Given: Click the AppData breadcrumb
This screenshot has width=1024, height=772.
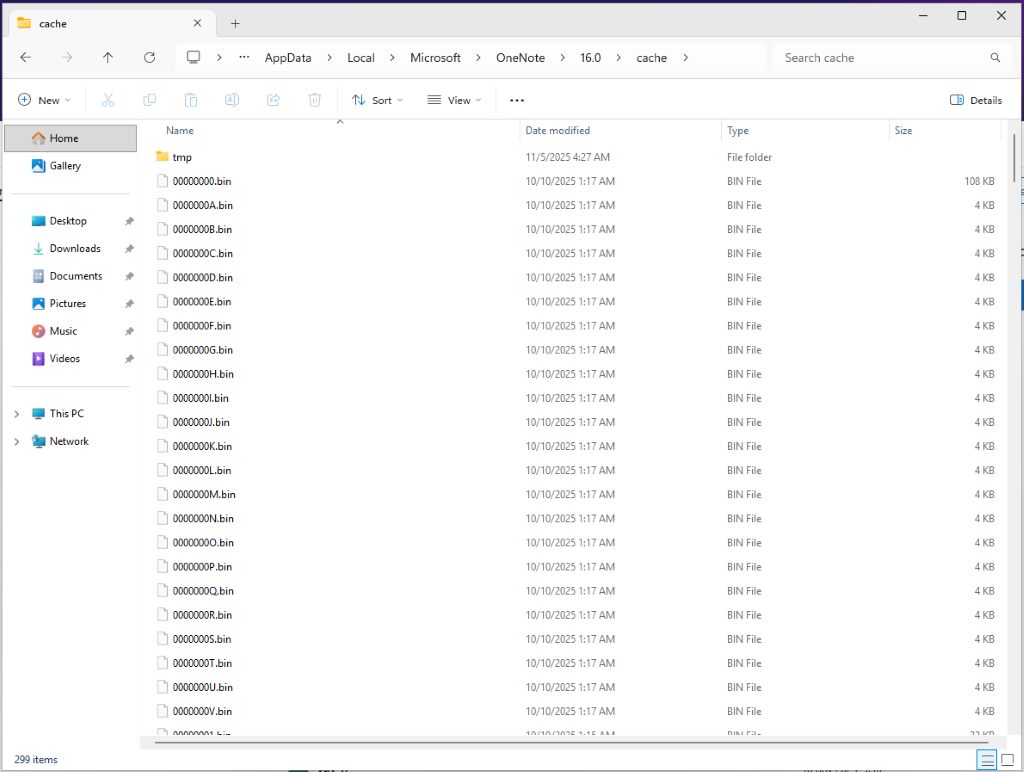Looking at the screenshot, I should pos(288,57).
